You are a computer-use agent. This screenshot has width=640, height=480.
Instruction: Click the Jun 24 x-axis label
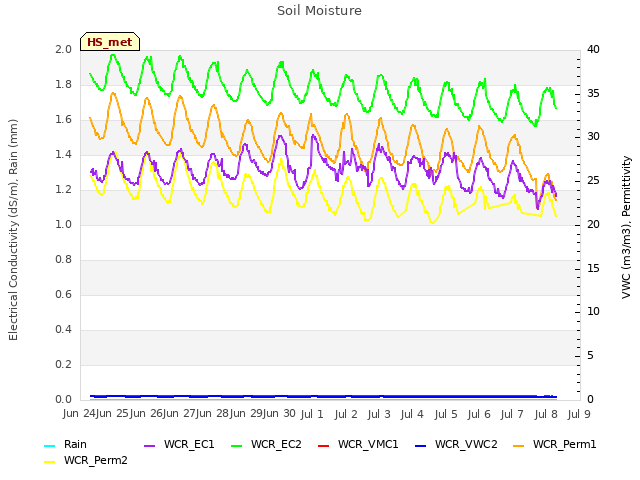tap(79, 413)
